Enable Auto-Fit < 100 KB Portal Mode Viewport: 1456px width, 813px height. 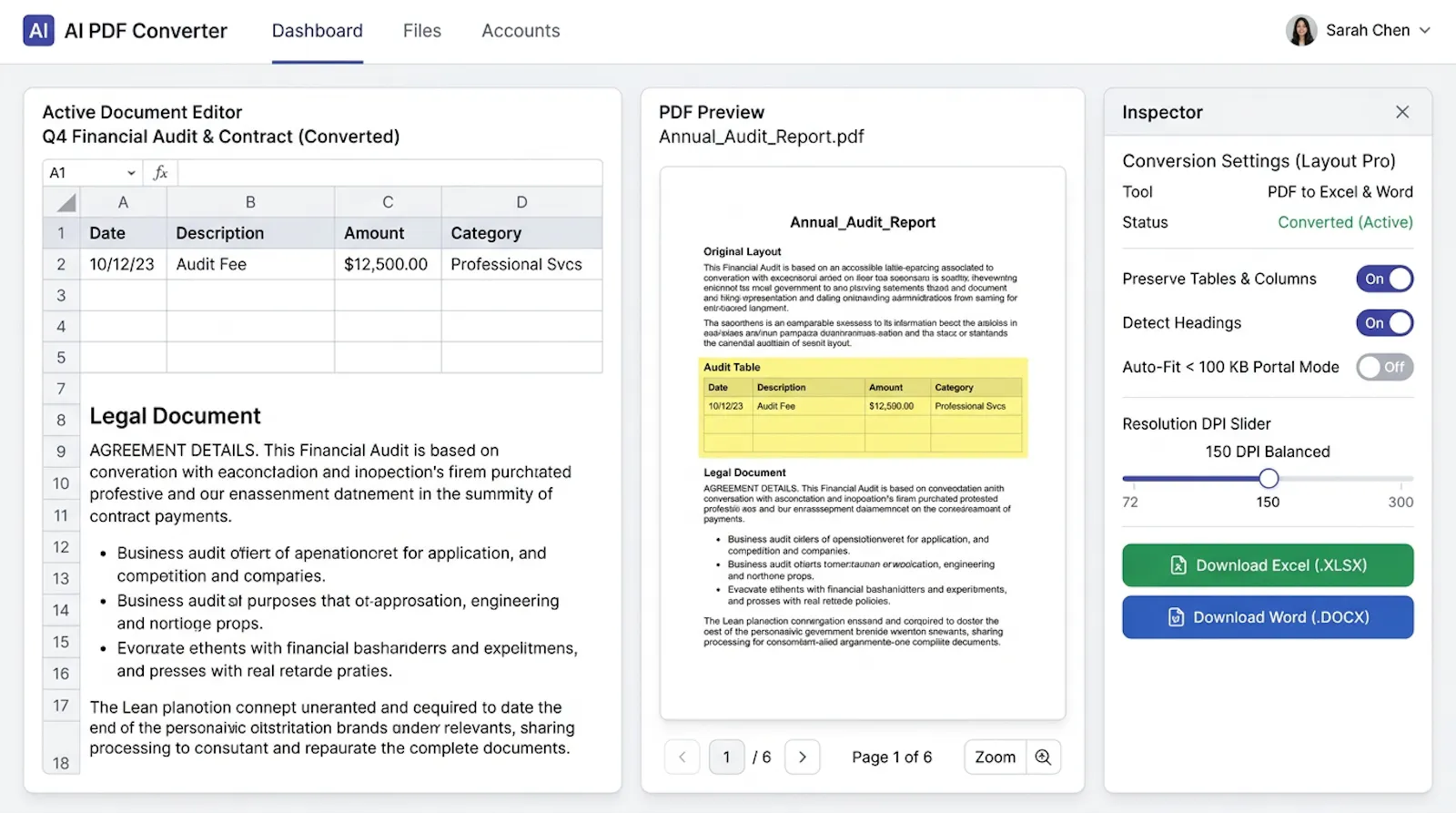tap(1384, 367)
